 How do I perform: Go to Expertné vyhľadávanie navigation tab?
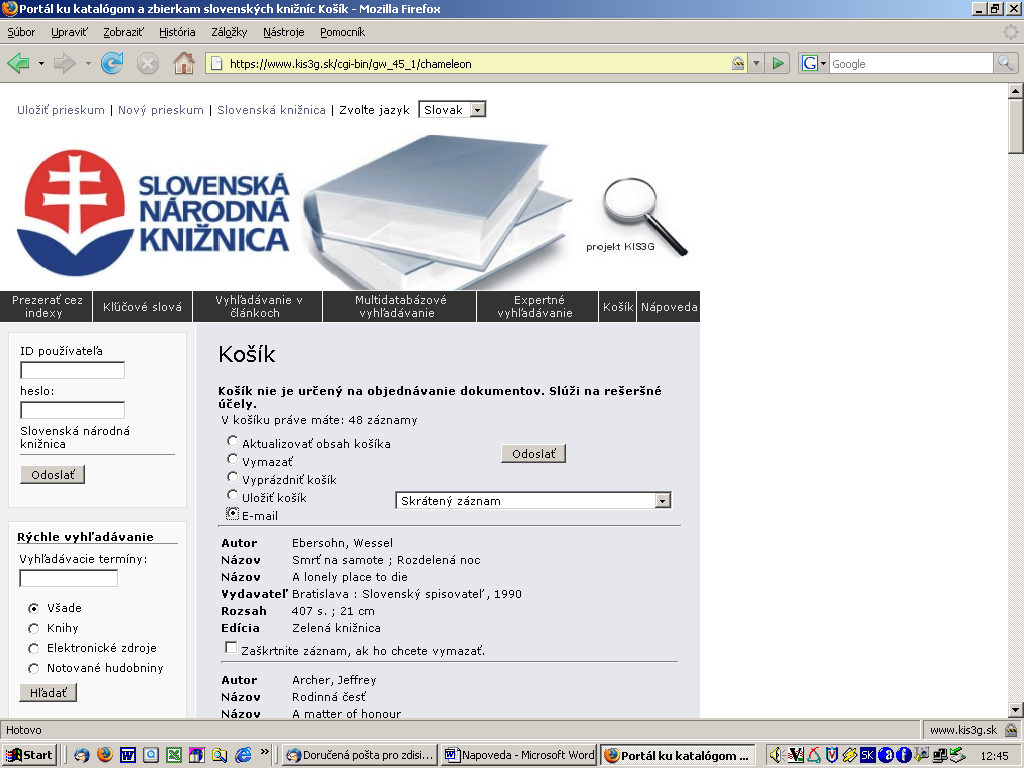[x=539, y=306]
